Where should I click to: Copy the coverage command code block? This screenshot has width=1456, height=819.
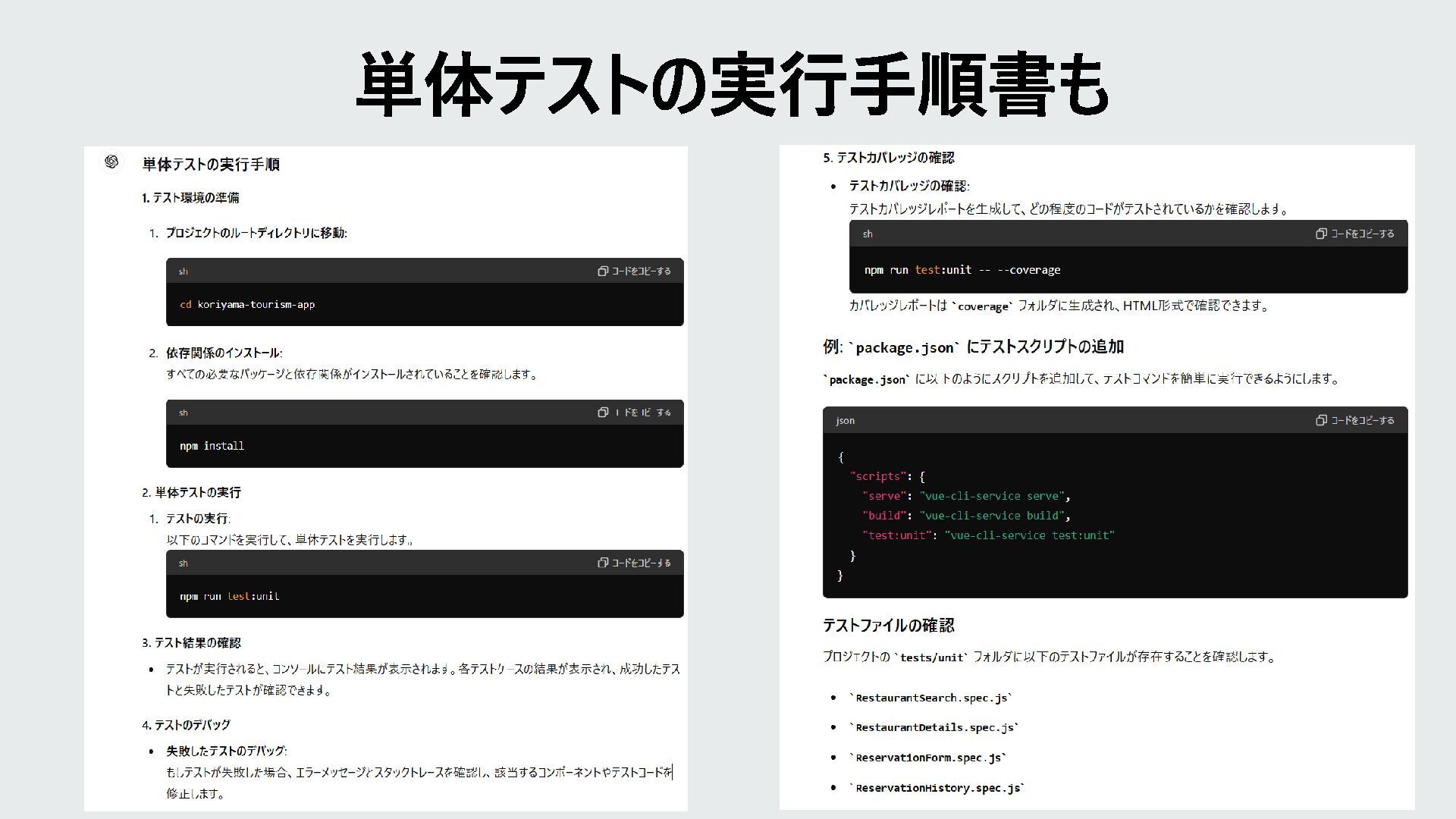tap(1355, 234)
